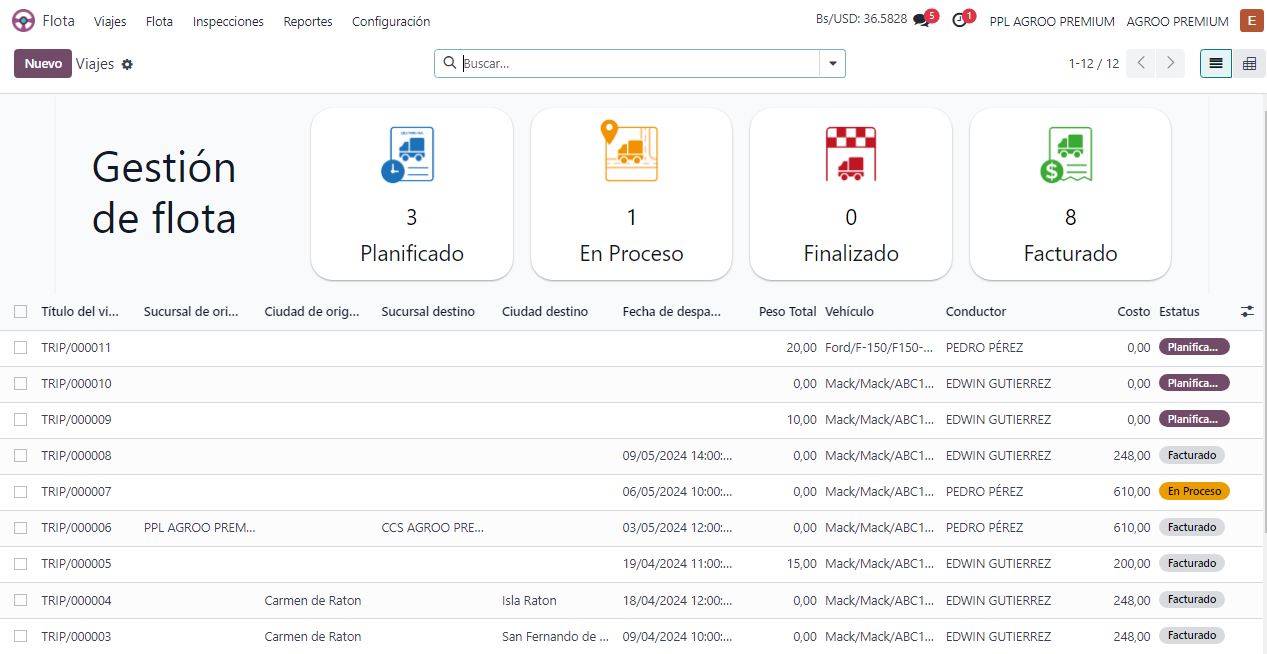This screenshot has width=1267, height=654.
Task: Click the En Proceso map truck icon
Action: [630, 152]
